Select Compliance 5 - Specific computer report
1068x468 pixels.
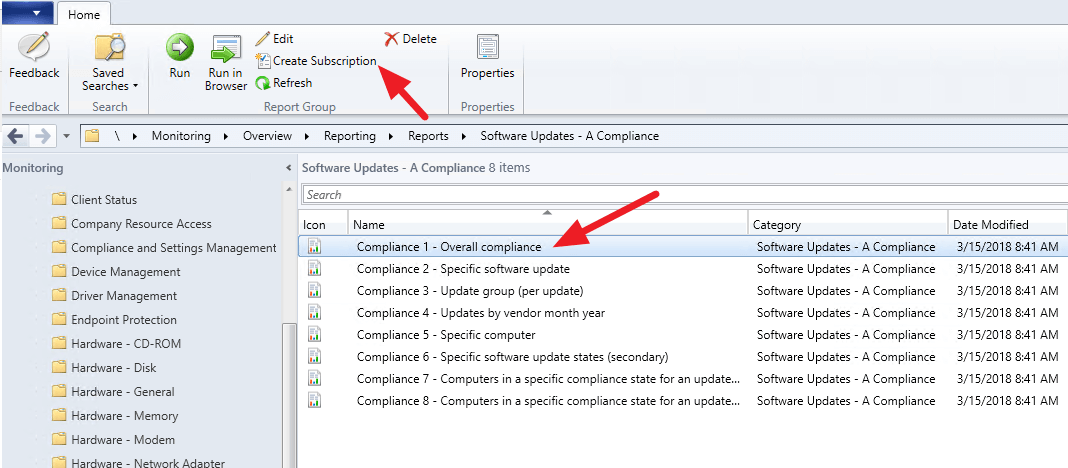(x=446, y=335)
